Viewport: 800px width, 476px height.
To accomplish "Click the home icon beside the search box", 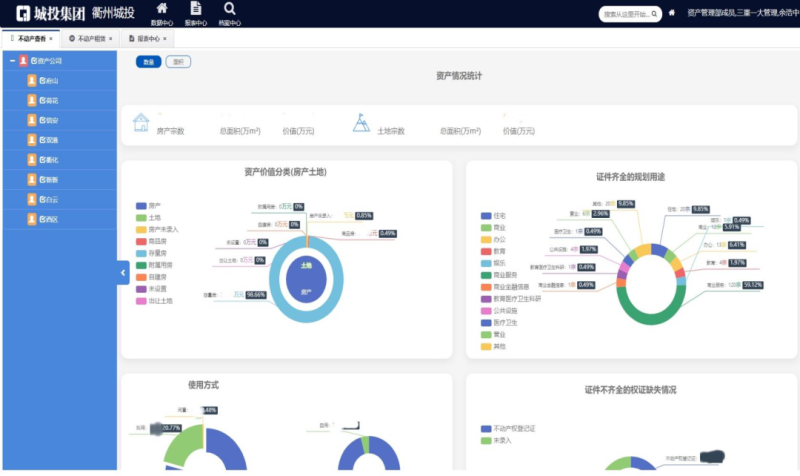I will click(x=672, y=13).
